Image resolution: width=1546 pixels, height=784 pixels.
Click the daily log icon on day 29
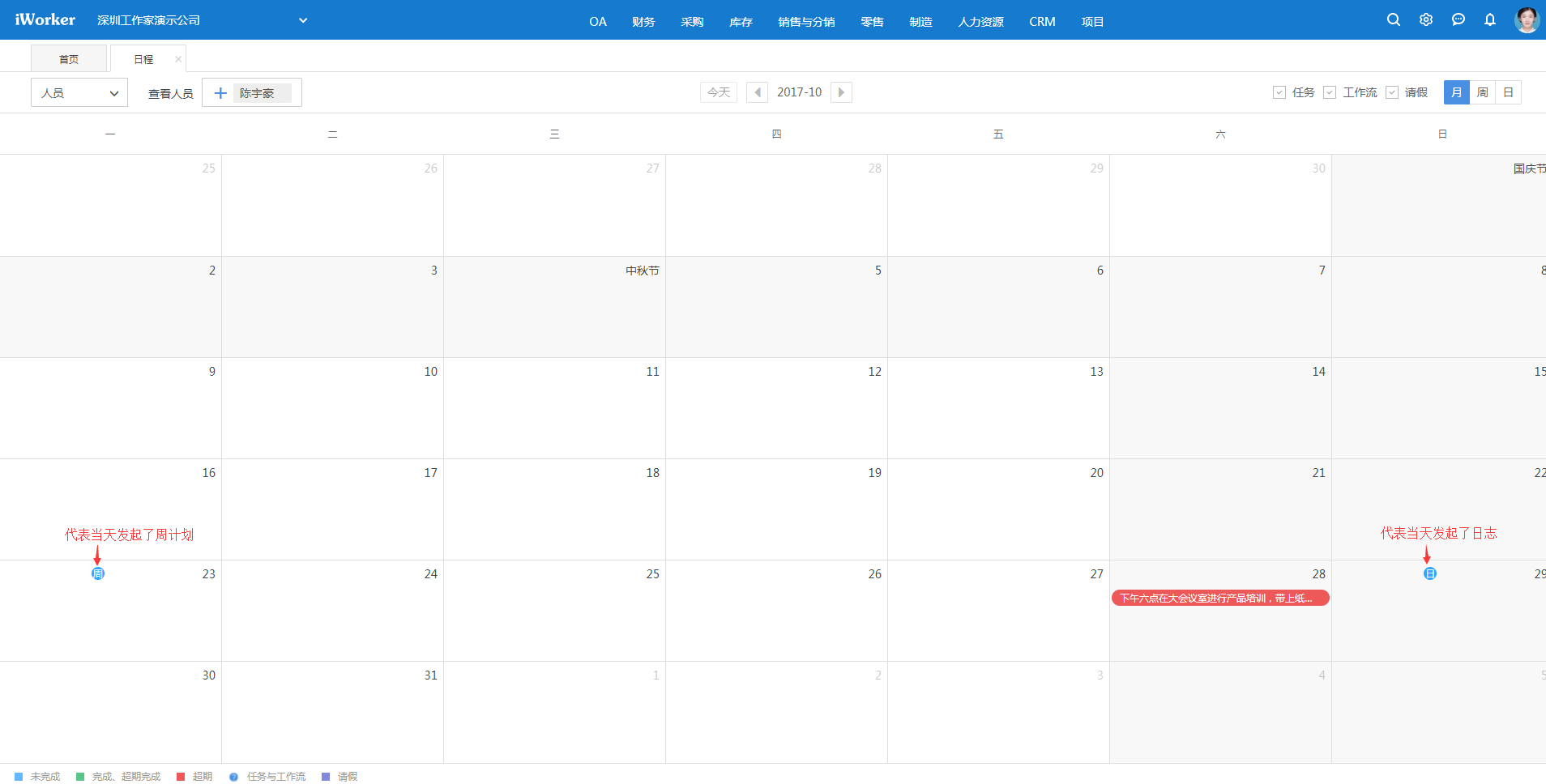tap(1430, 573)
